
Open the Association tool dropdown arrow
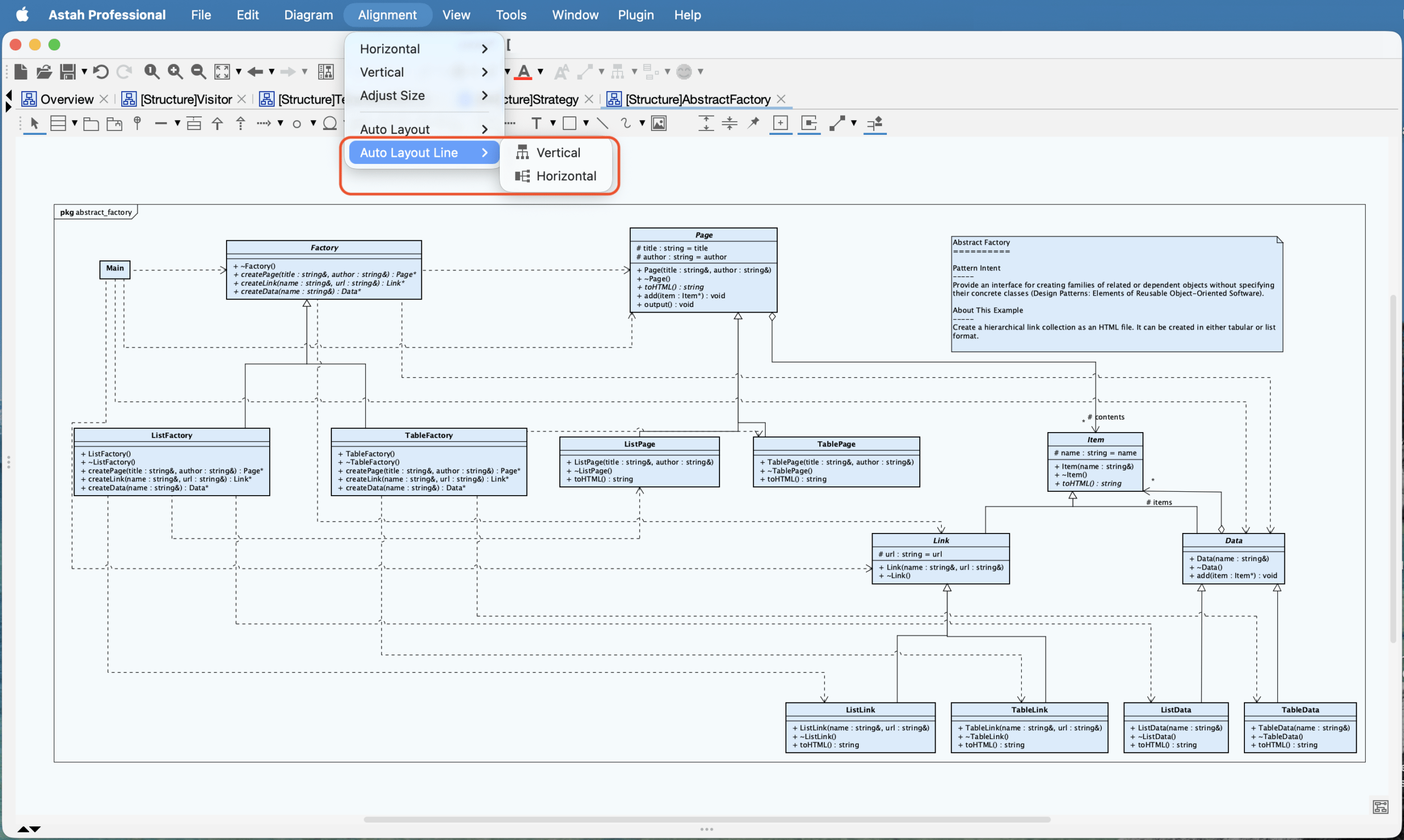coord(177,123)
